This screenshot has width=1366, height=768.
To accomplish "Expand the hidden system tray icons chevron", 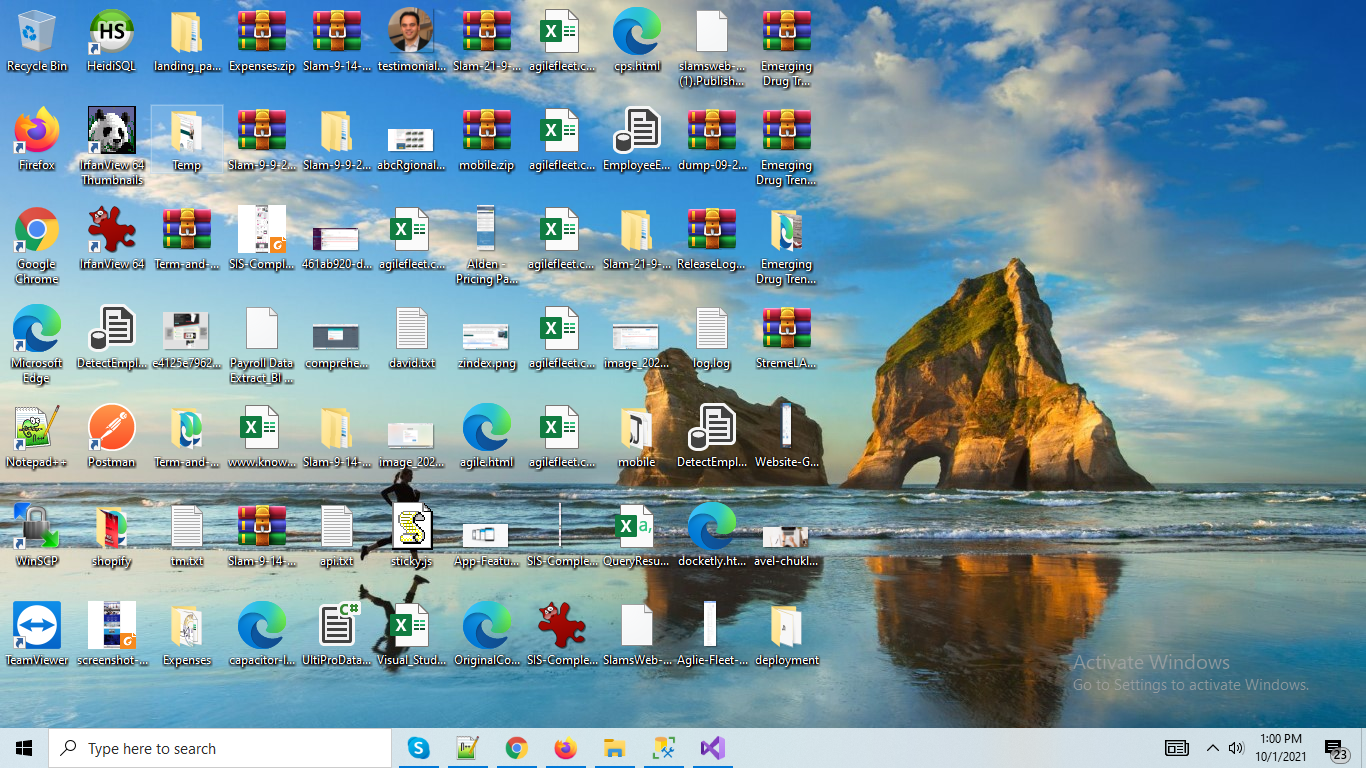I will 1212,748.
